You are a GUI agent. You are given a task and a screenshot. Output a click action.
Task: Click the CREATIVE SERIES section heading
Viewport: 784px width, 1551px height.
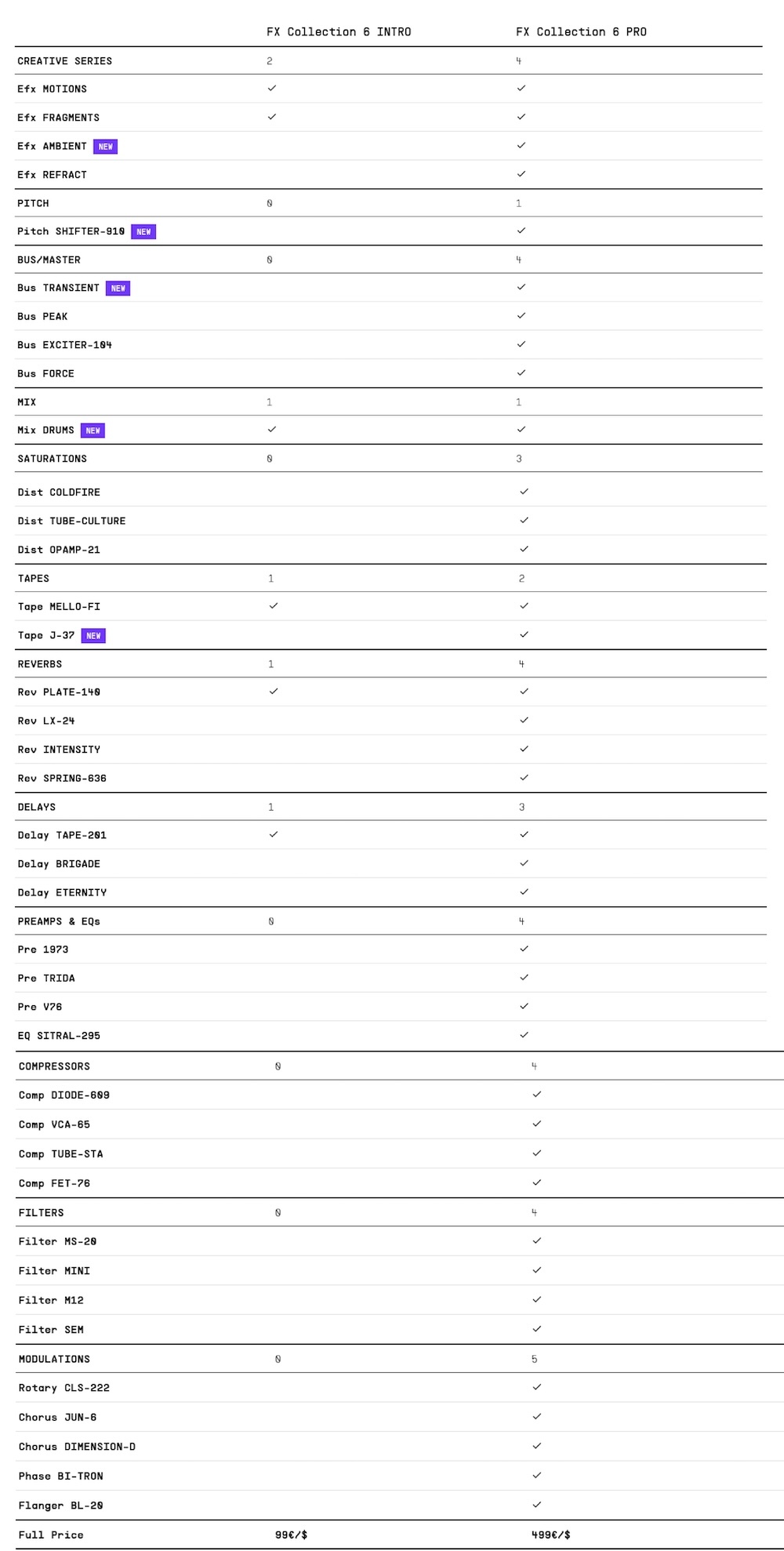pos(65,61)
